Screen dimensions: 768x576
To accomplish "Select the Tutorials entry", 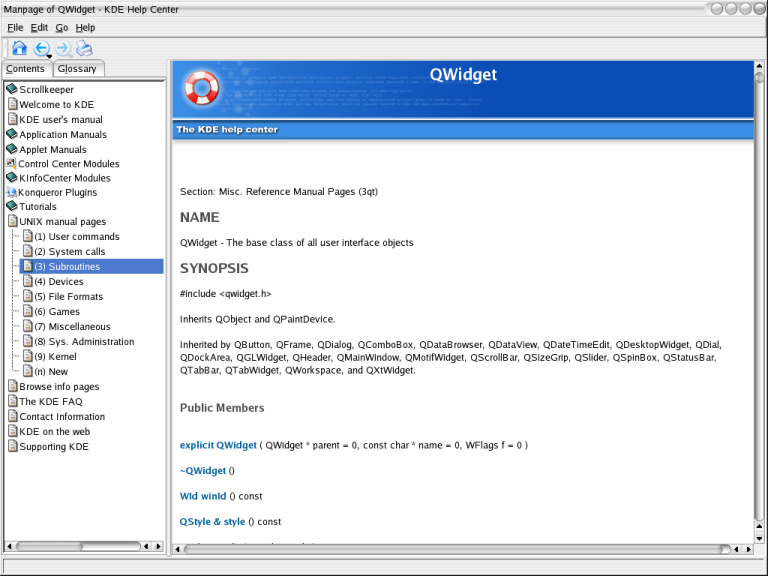I will [38, 207].
